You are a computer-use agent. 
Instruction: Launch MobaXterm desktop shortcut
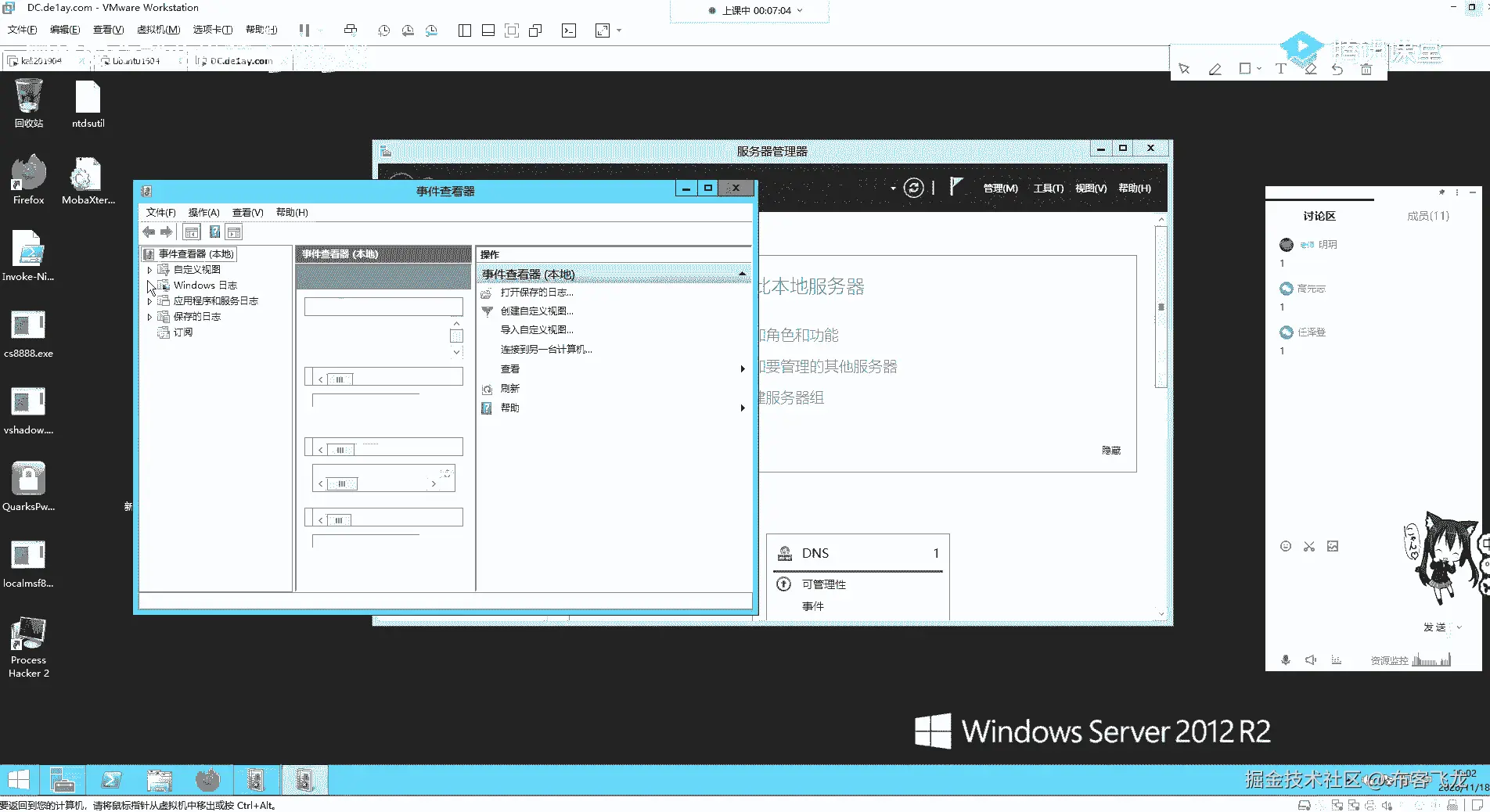88,181
